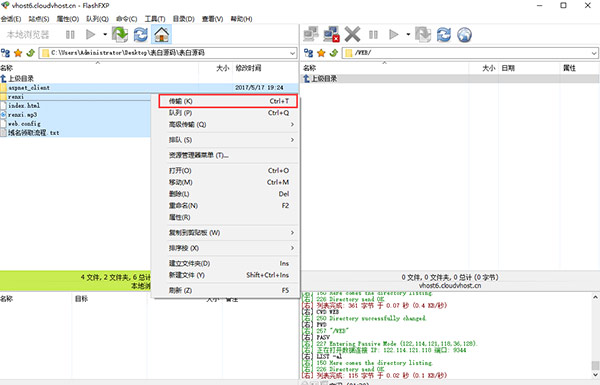Open the 站点(S) menu
This screenshot has width=600, height=385.
click(39, 19)
